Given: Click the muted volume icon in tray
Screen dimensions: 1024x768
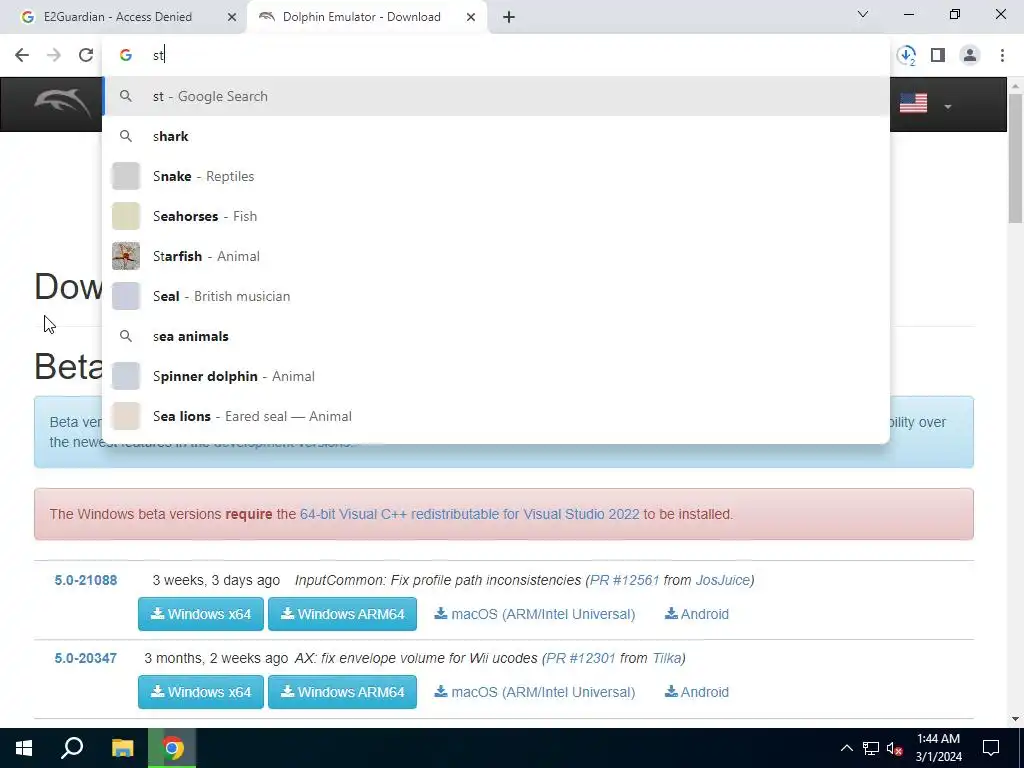Looking at the screenshot, I should click(894, 748).
